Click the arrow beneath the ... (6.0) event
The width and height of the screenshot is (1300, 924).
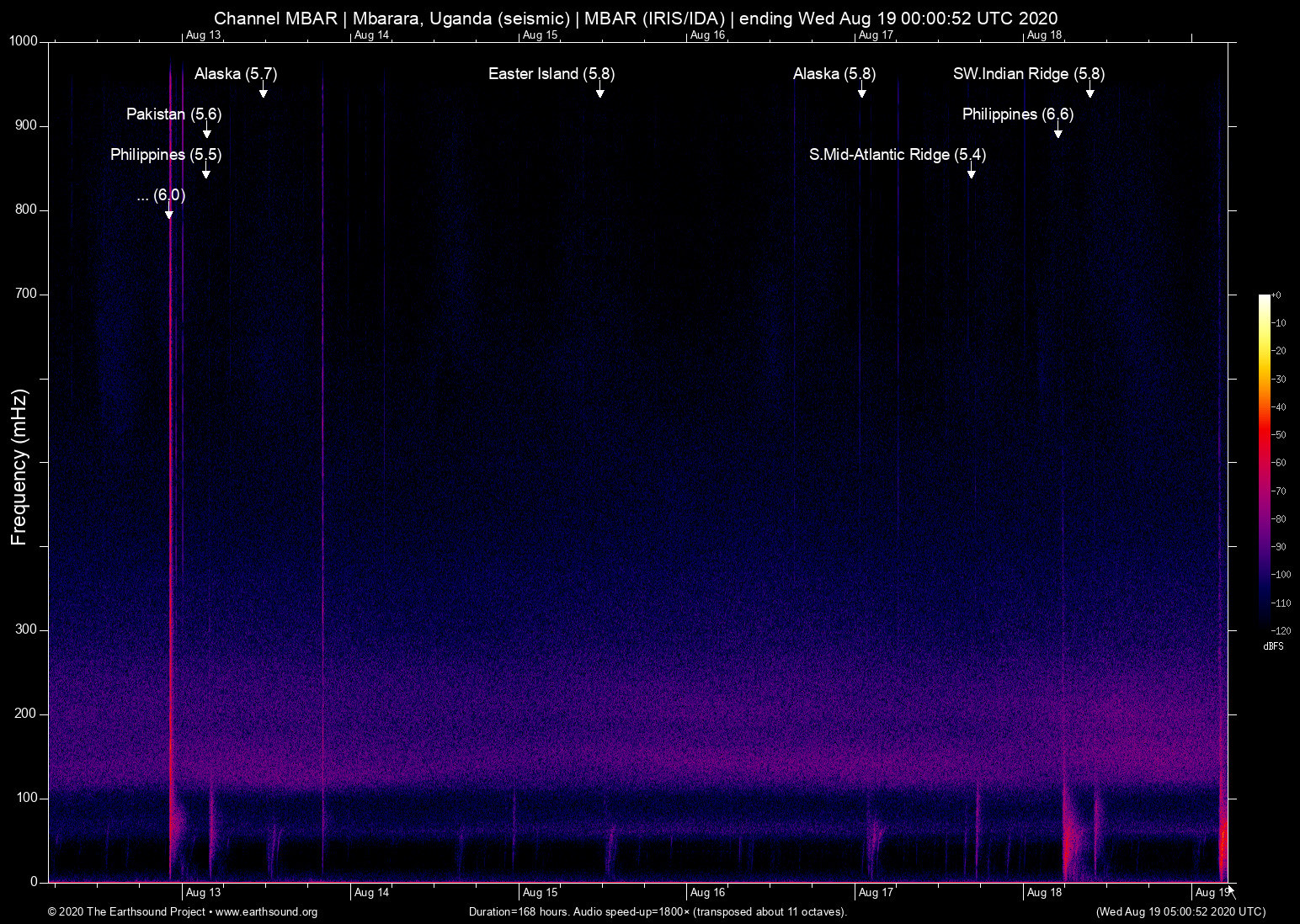169,214
